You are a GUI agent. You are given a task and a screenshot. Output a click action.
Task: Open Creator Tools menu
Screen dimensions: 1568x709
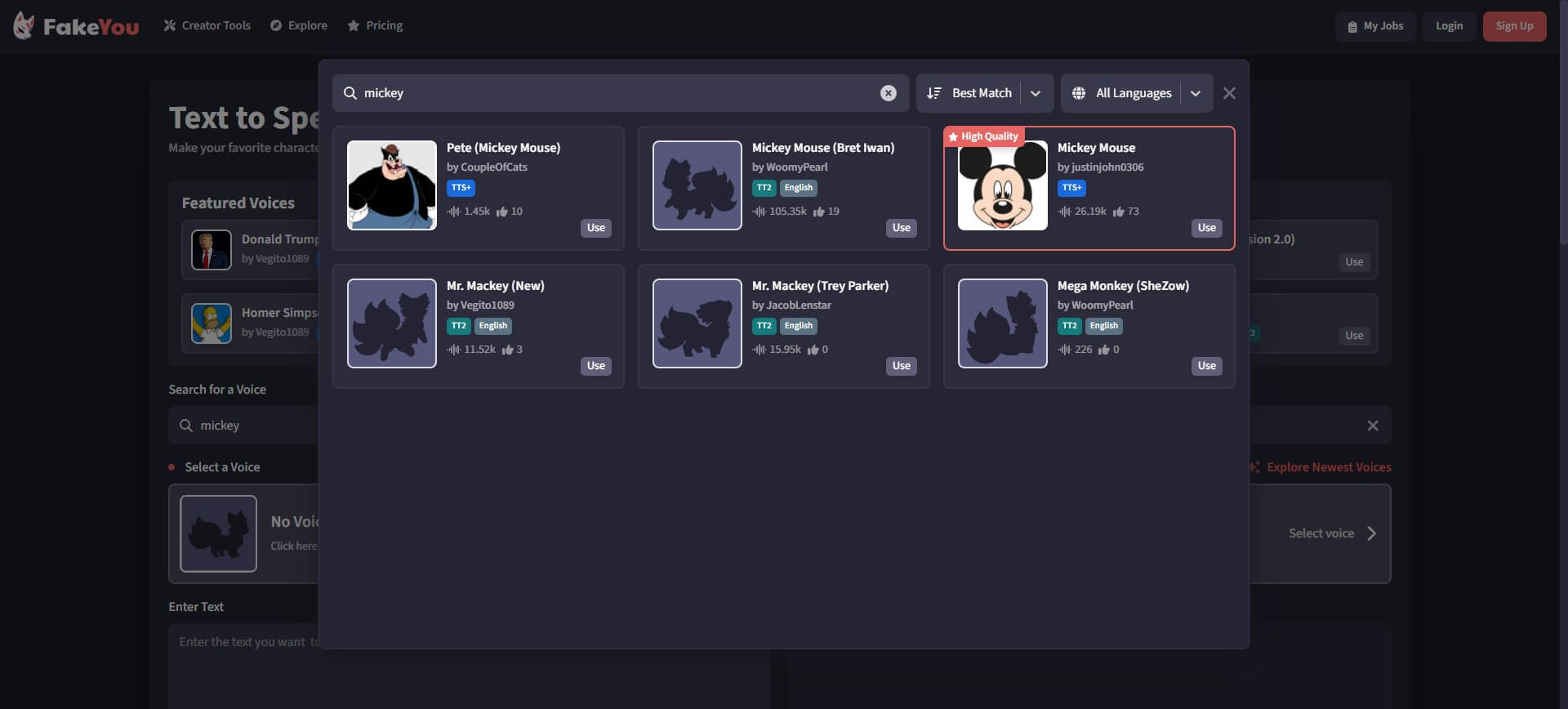tap(207, 25)
